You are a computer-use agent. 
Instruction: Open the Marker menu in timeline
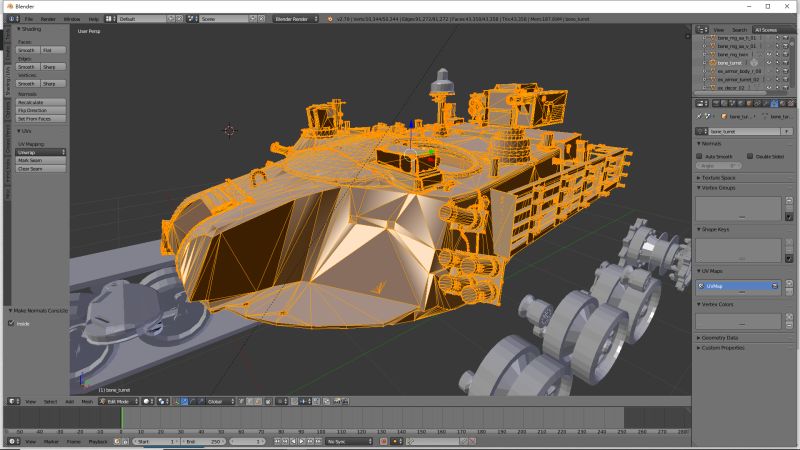coord(51,441)
